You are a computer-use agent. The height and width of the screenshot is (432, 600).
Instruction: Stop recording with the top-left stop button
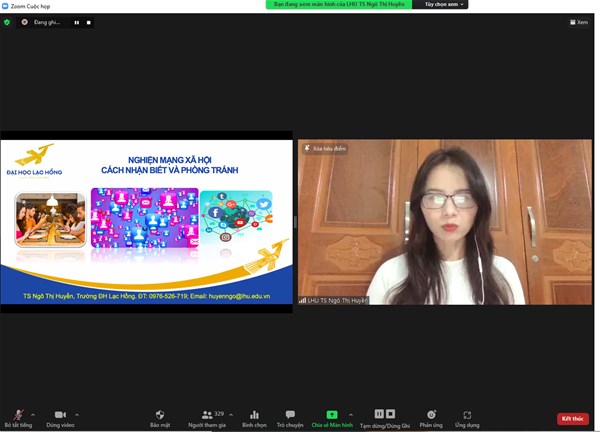[x=88, y=21]
